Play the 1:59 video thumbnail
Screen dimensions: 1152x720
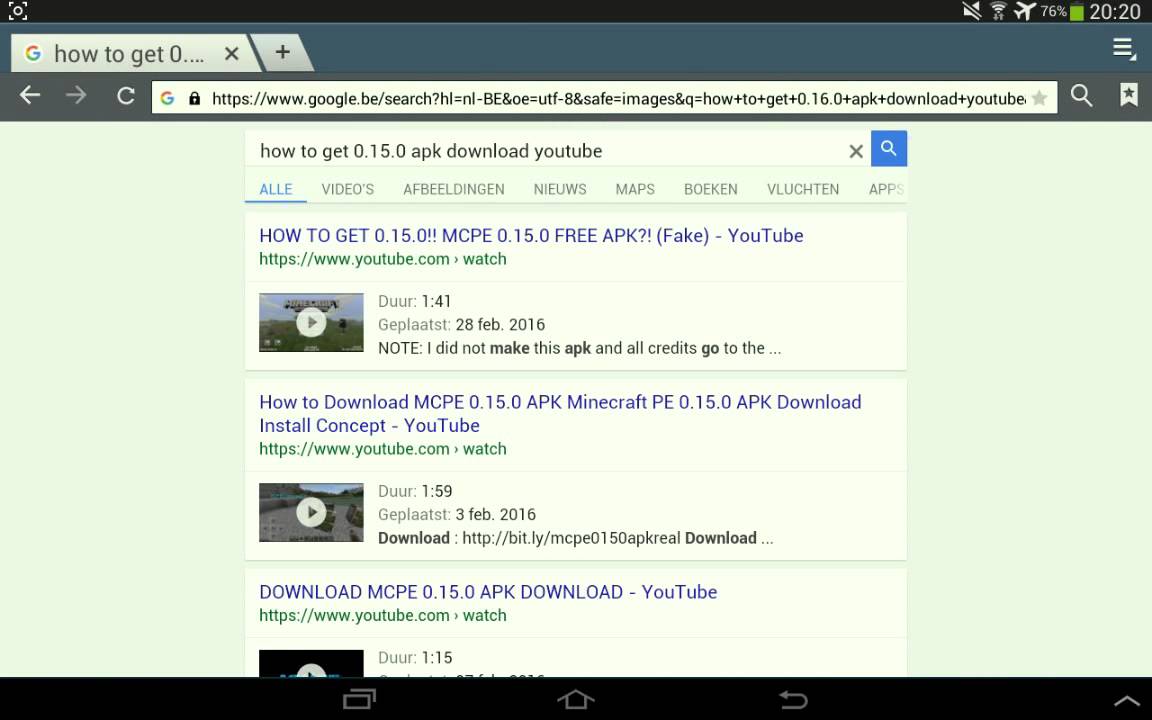(x=312, y=513)
